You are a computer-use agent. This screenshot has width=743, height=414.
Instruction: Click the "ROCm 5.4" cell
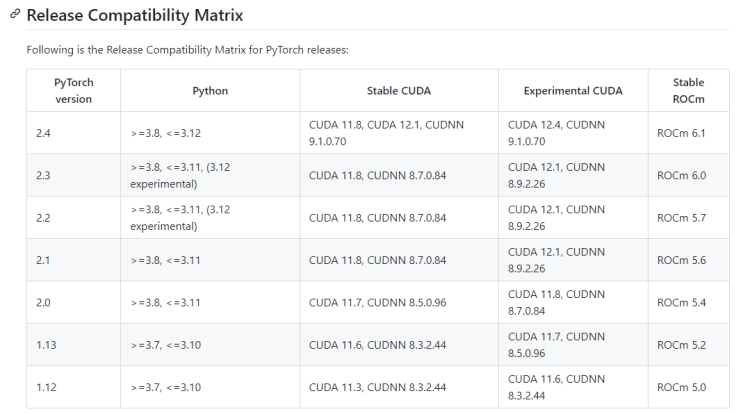click(x=689, y=303)
